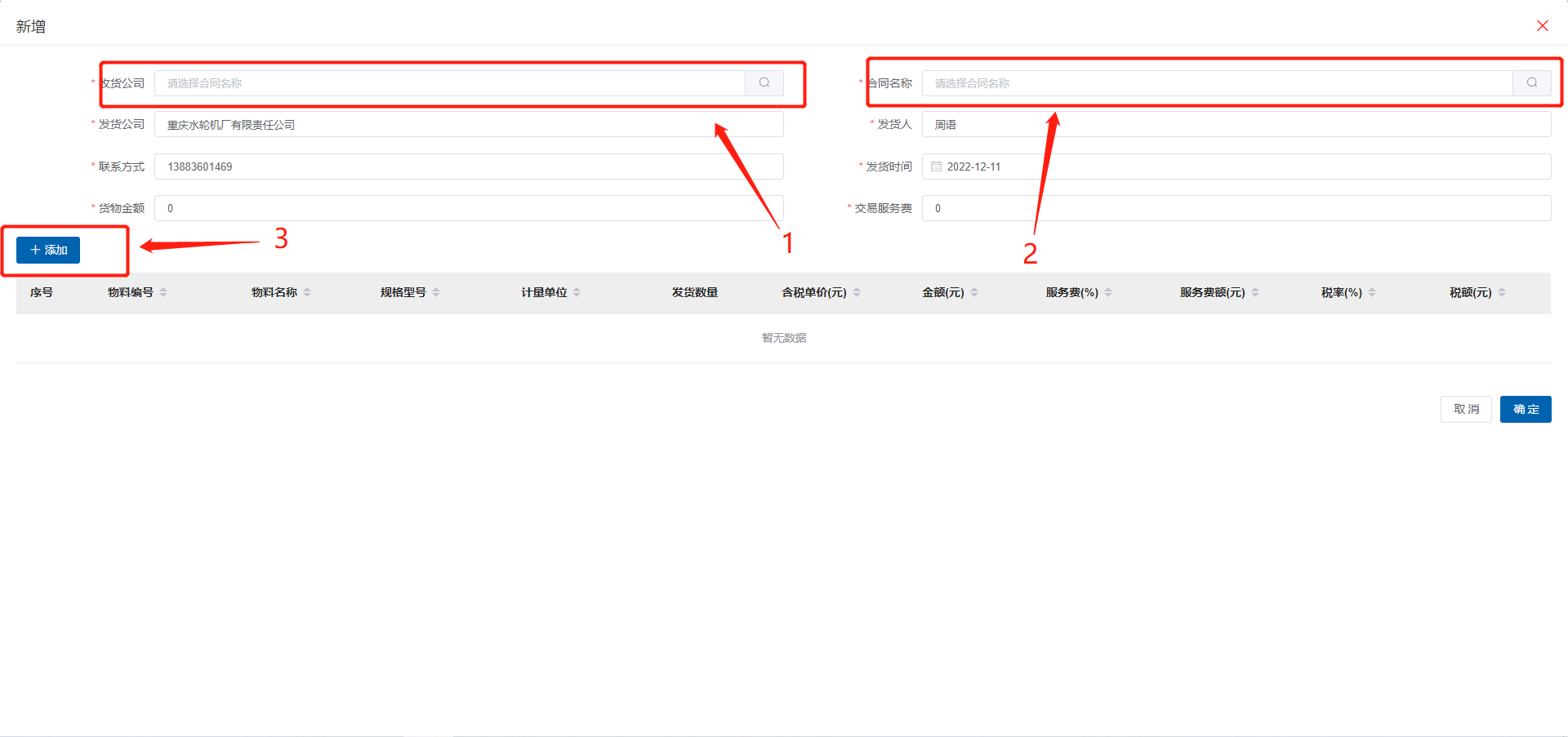Click the 确定 confirm button
The height and width of the screenshot is (737, 1568).
(x=1526, y=409)
